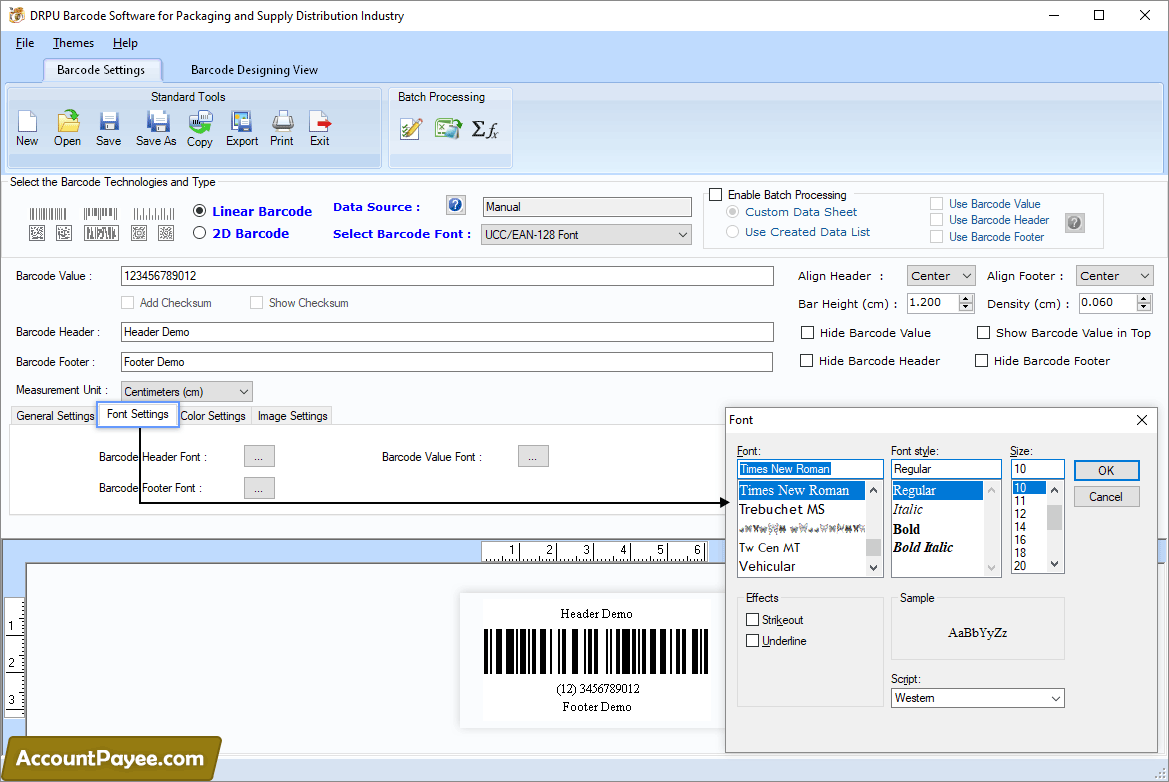The image size is (1169, 782).
Task: Open the batch processing formula (sigma) icon
Action: coord(485,129)
